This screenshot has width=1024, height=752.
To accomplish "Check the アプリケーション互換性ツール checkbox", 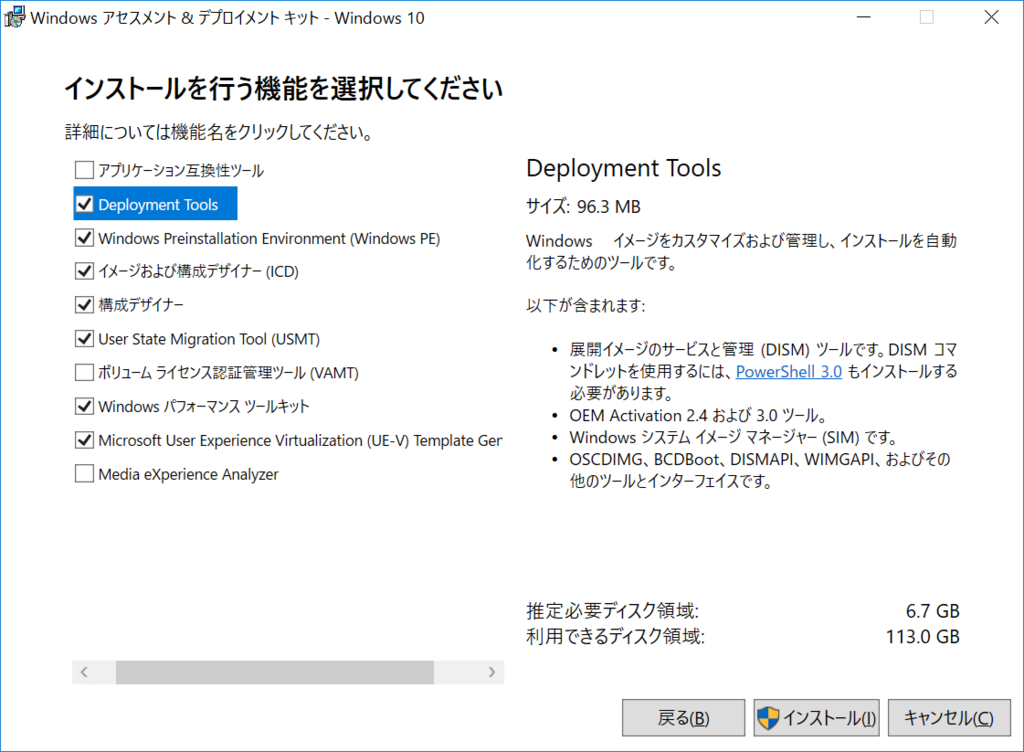I will click(x=84, y=170).
